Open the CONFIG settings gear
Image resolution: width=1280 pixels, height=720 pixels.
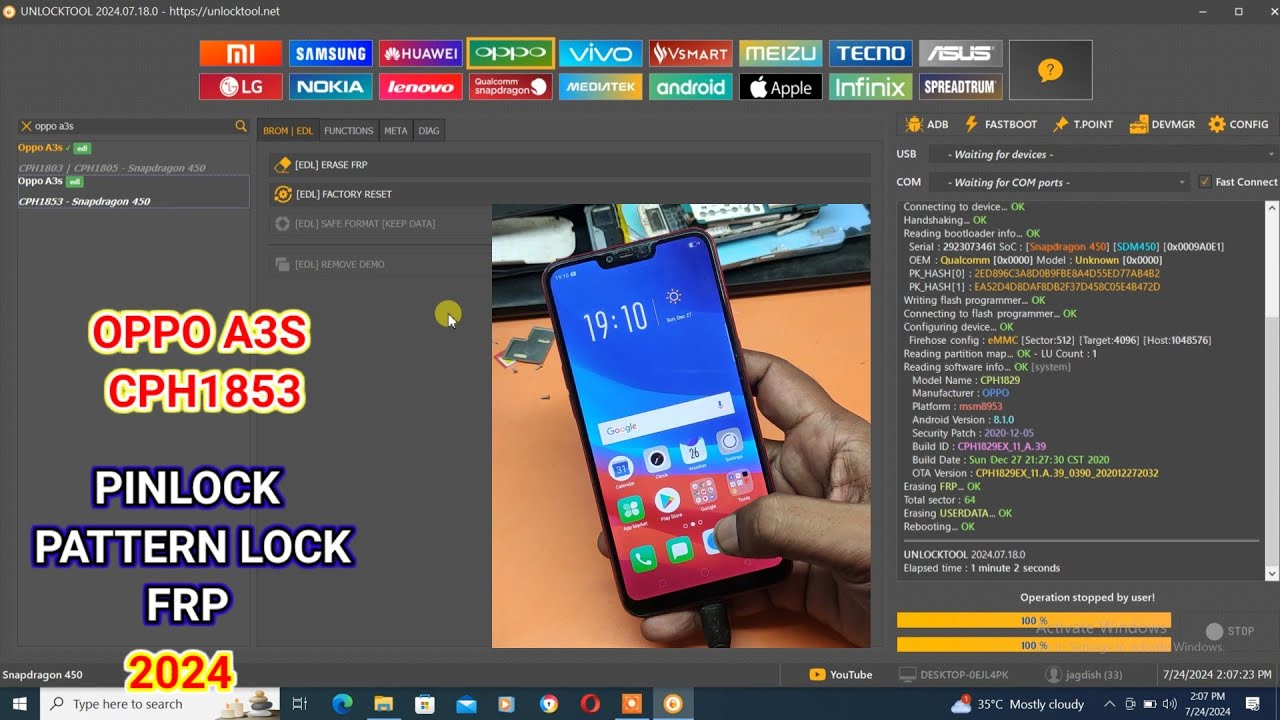(1238, 124)
